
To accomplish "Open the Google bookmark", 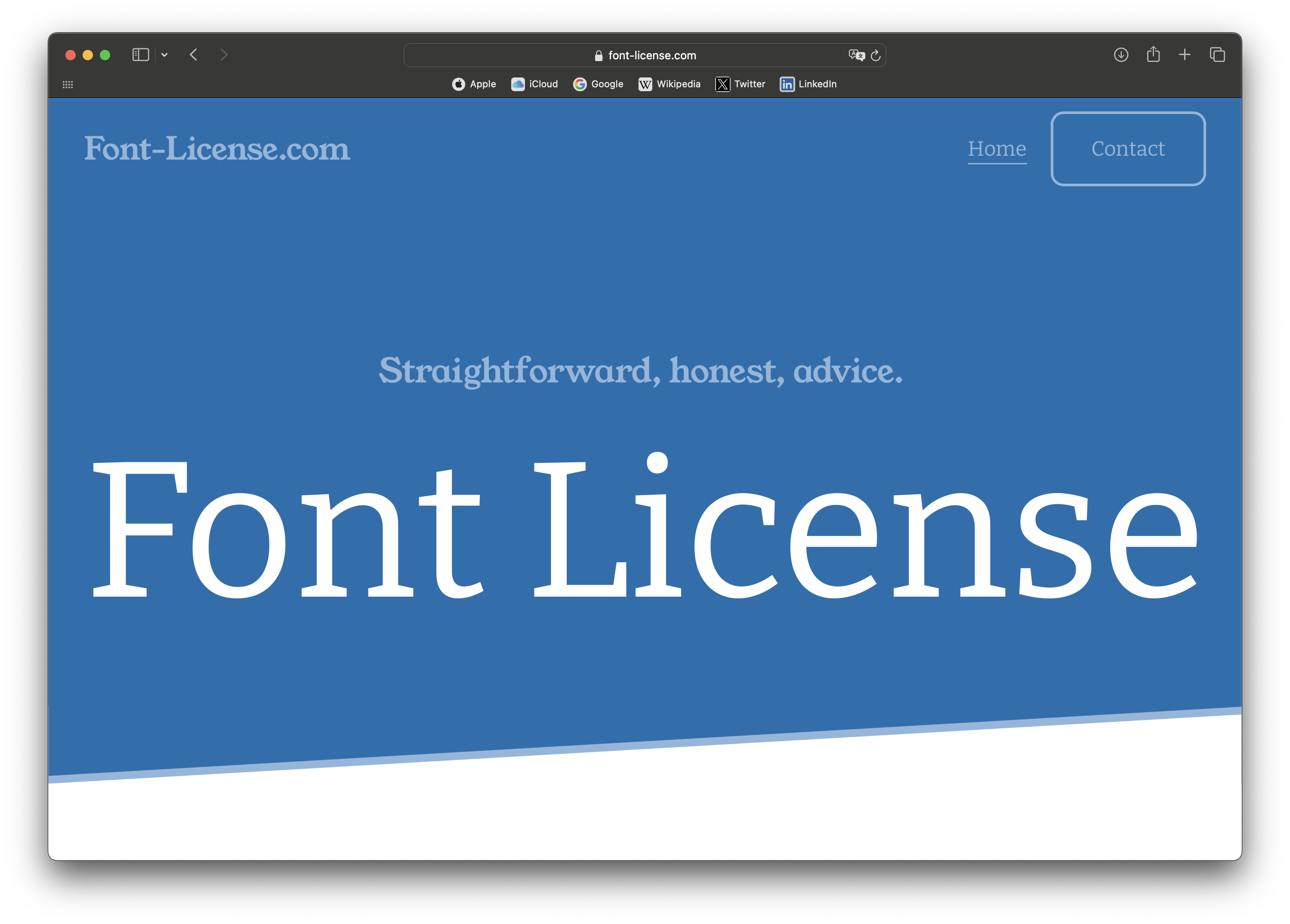I will pos(598,84).
